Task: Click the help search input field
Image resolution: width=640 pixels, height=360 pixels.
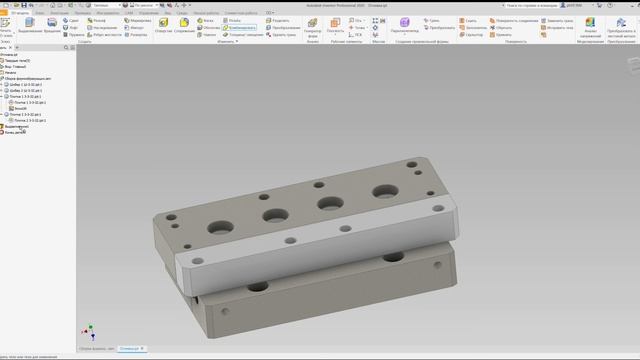Action: [x=531, y=5]
